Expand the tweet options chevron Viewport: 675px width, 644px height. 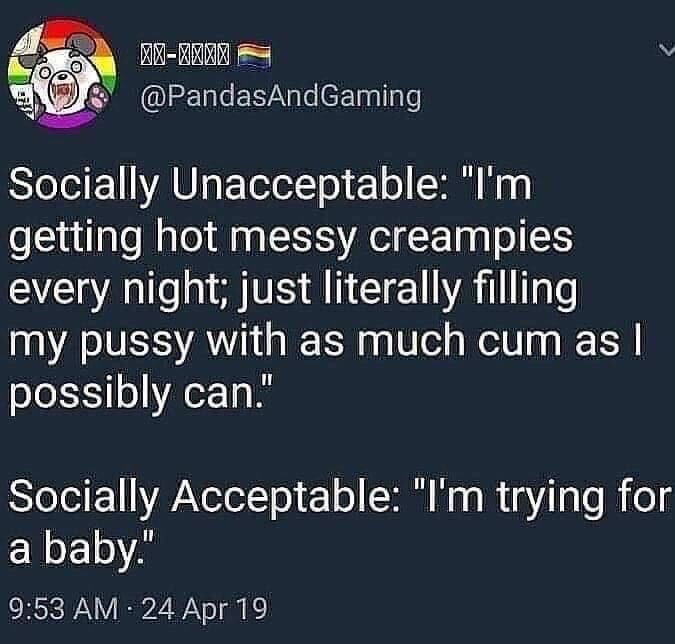[666, 49]
